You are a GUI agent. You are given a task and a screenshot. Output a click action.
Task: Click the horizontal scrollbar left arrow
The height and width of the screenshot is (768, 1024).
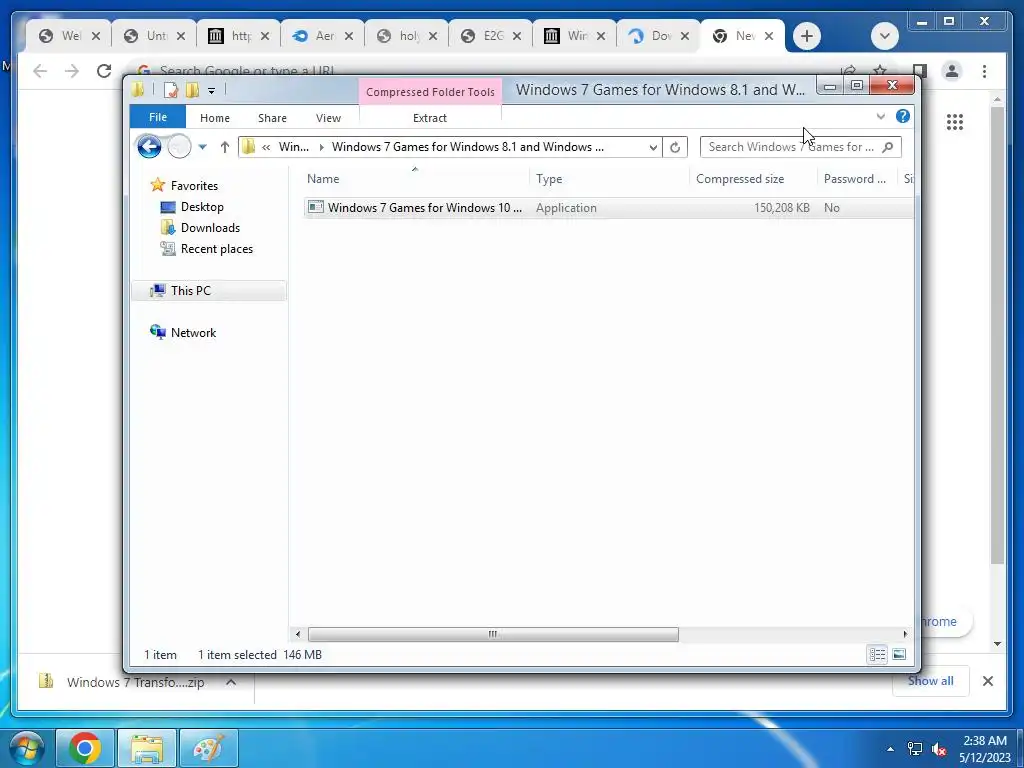coord(298,634)
